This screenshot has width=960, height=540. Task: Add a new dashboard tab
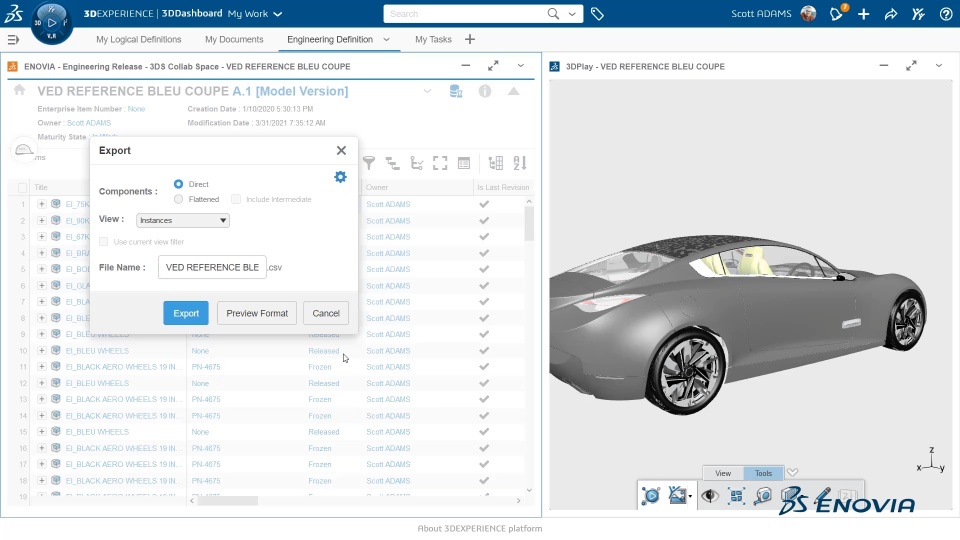(470, 39)
